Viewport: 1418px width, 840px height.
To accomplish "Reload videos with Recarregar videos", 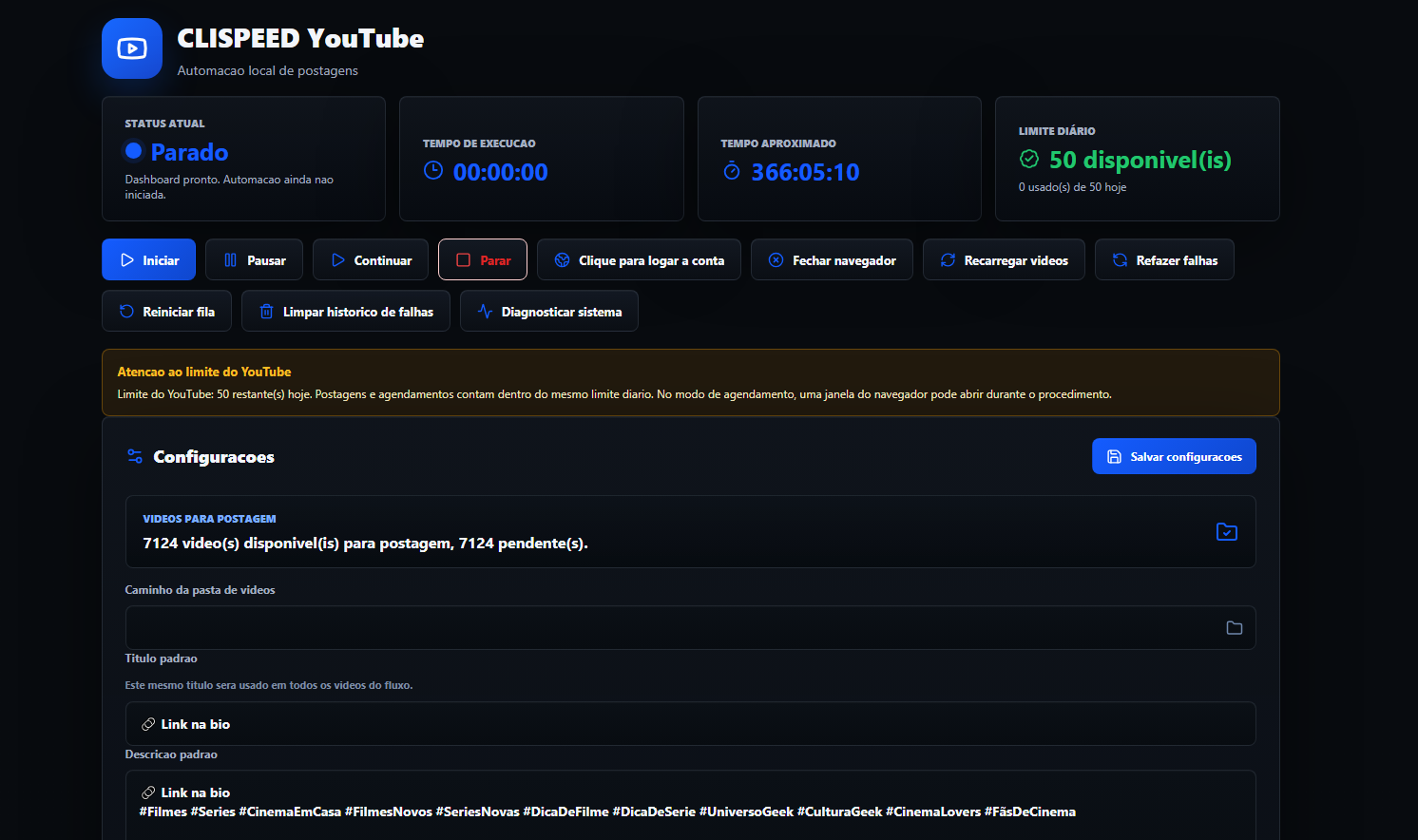I will click(x=1004, y=259).
